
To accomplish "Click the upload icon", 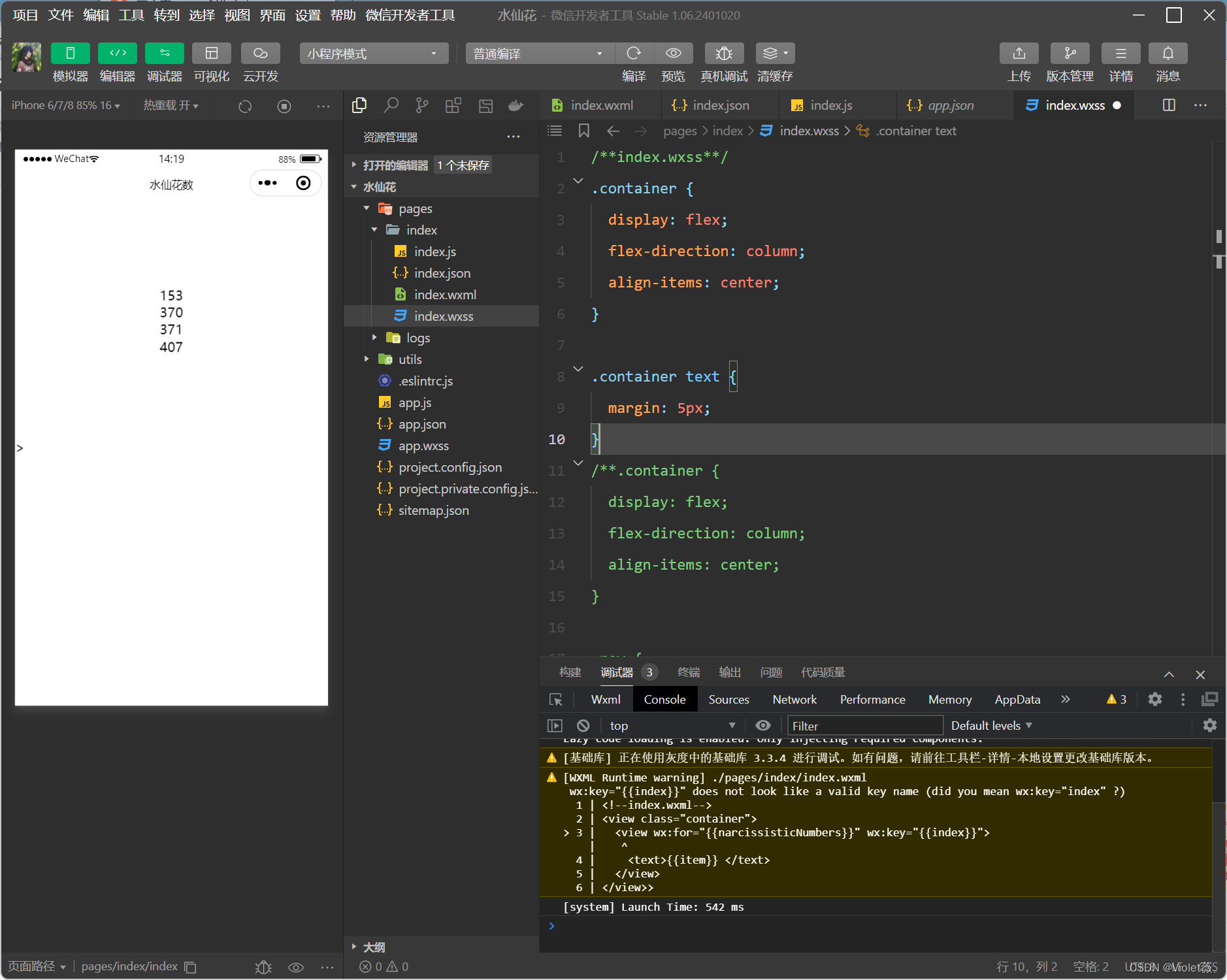I will pyautogui.click(x=1019, y=53).
